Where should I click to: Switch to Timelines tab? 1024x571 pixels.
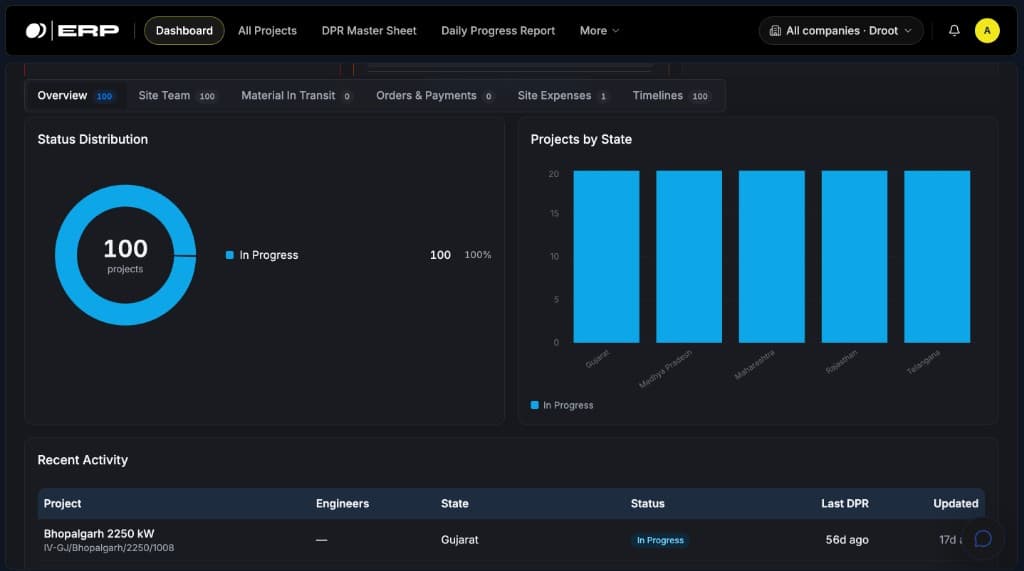coord(671,95)
